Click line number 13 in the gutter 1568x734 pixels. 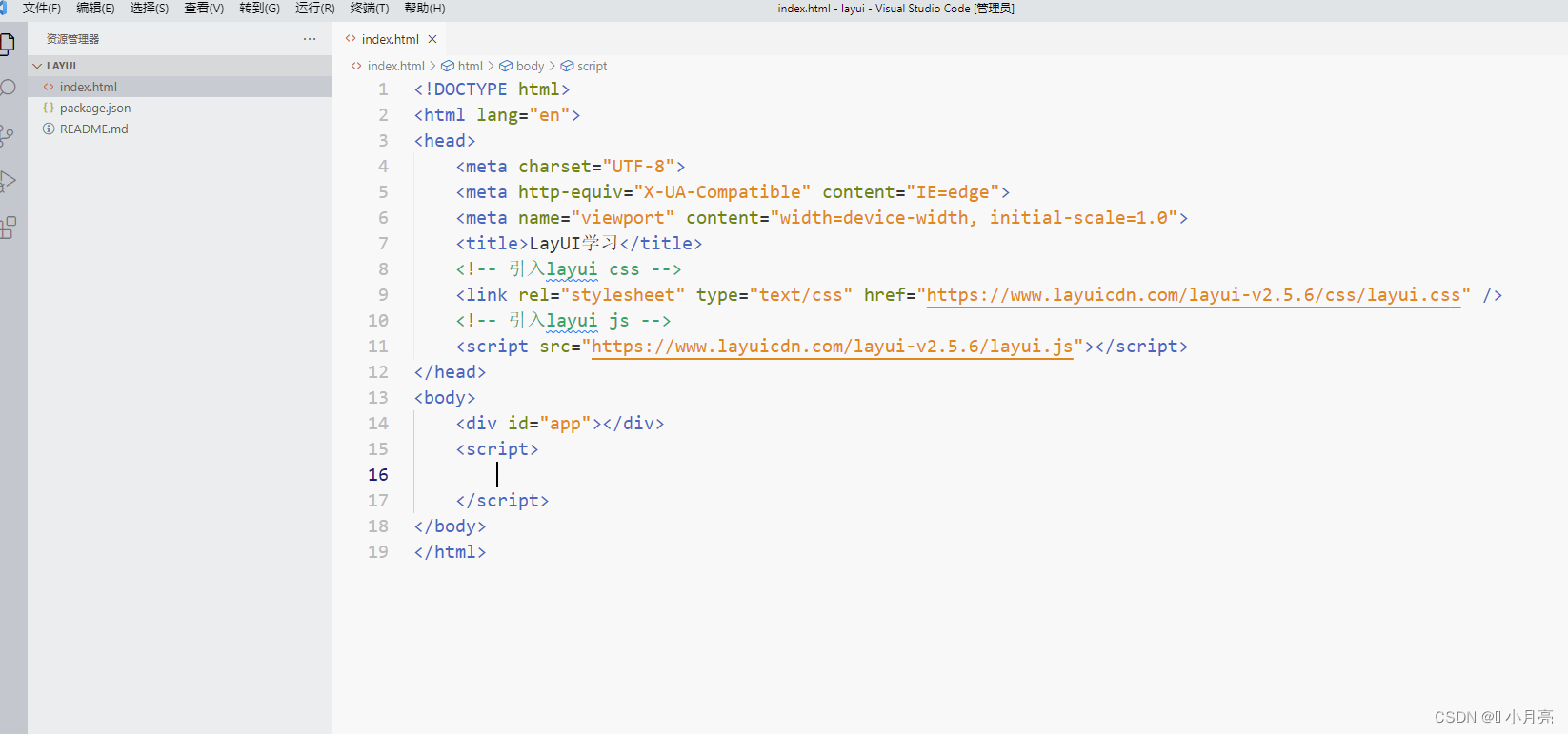point(378,398)
